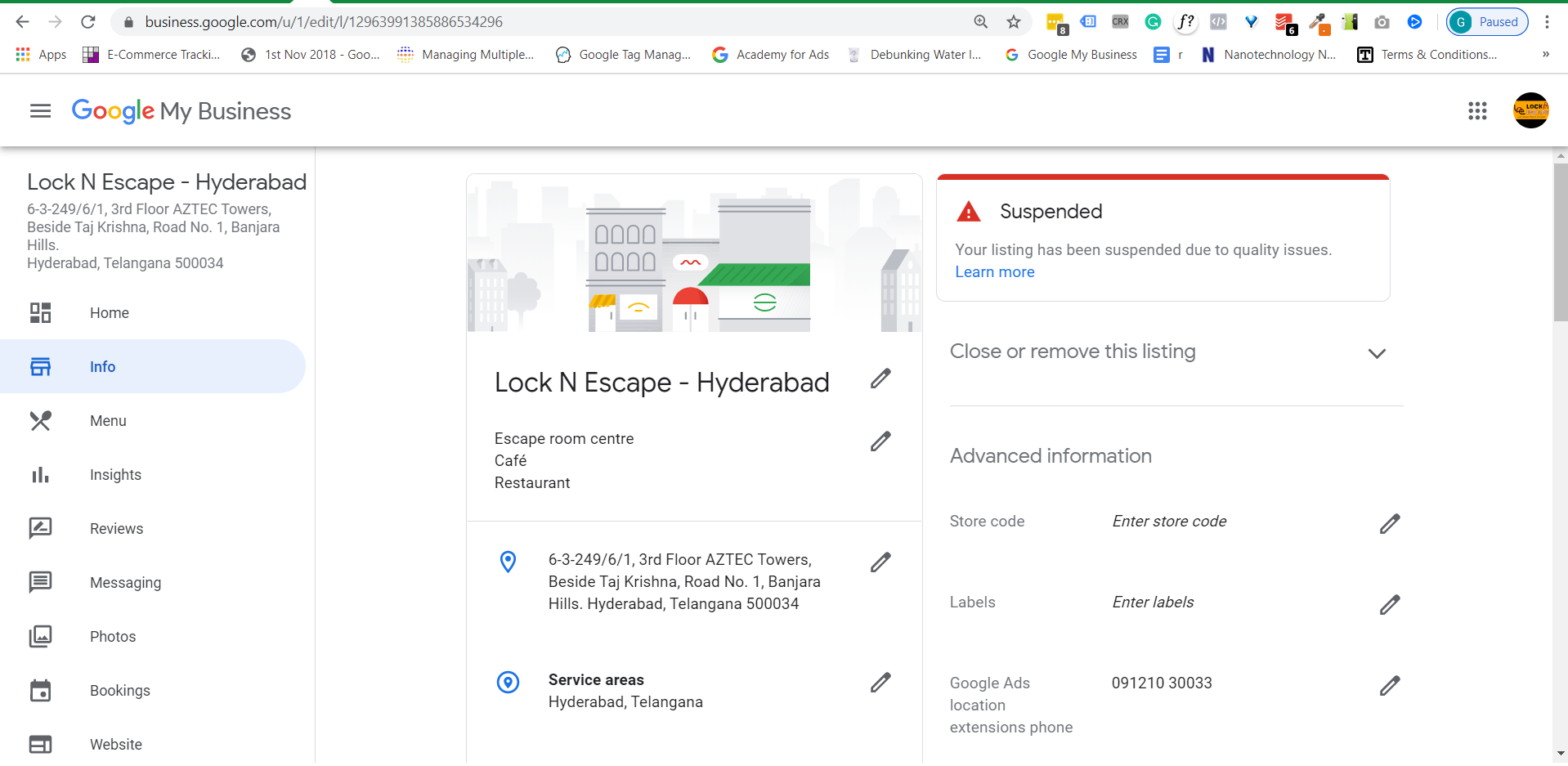1568x766 pixels.
Task: Click the Menu fork and knife icon
Action: coord(40,421)
